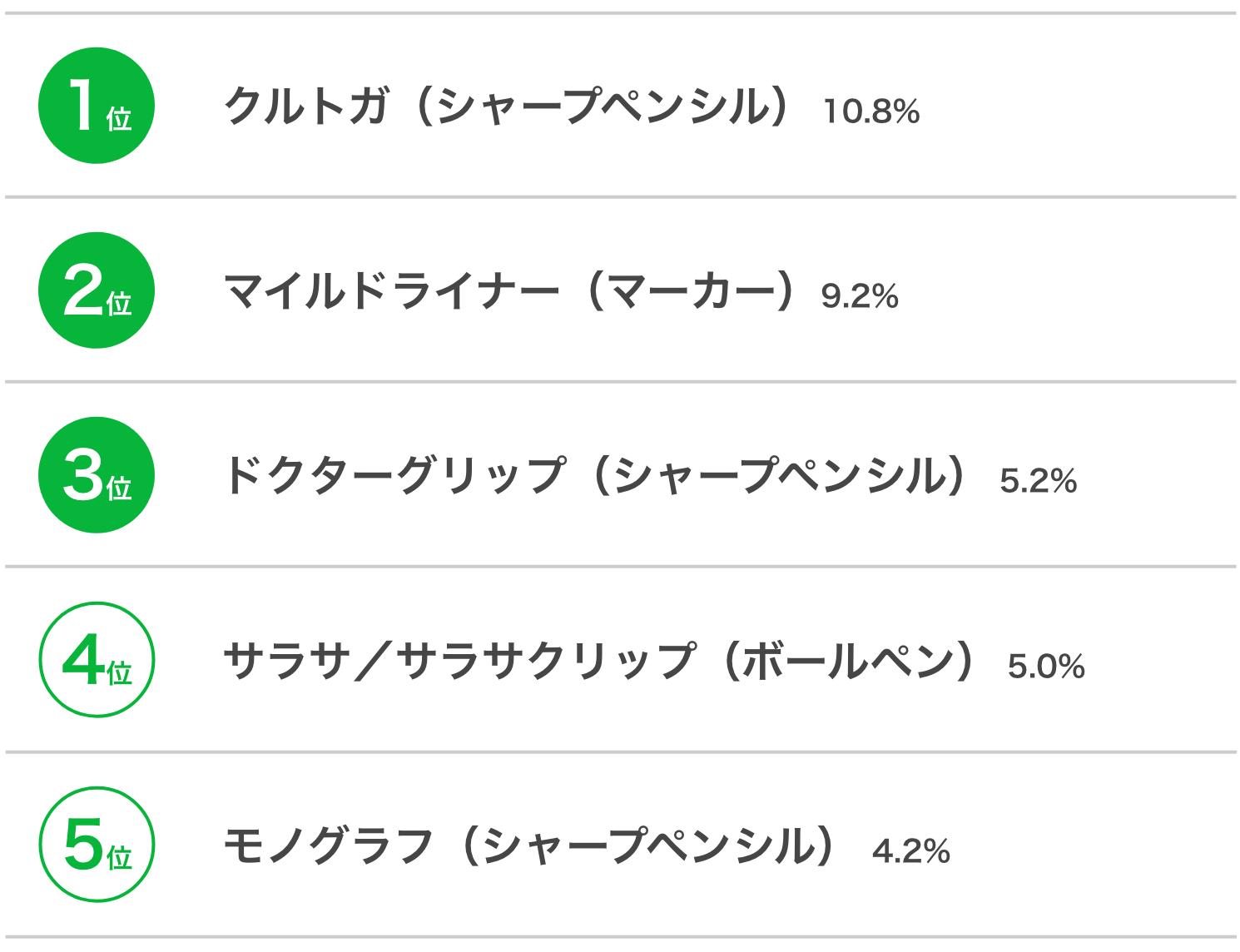1240x952 pixels.
Task: Click （シャープペンシル） label in third row
Action: [x=780, y=476]
